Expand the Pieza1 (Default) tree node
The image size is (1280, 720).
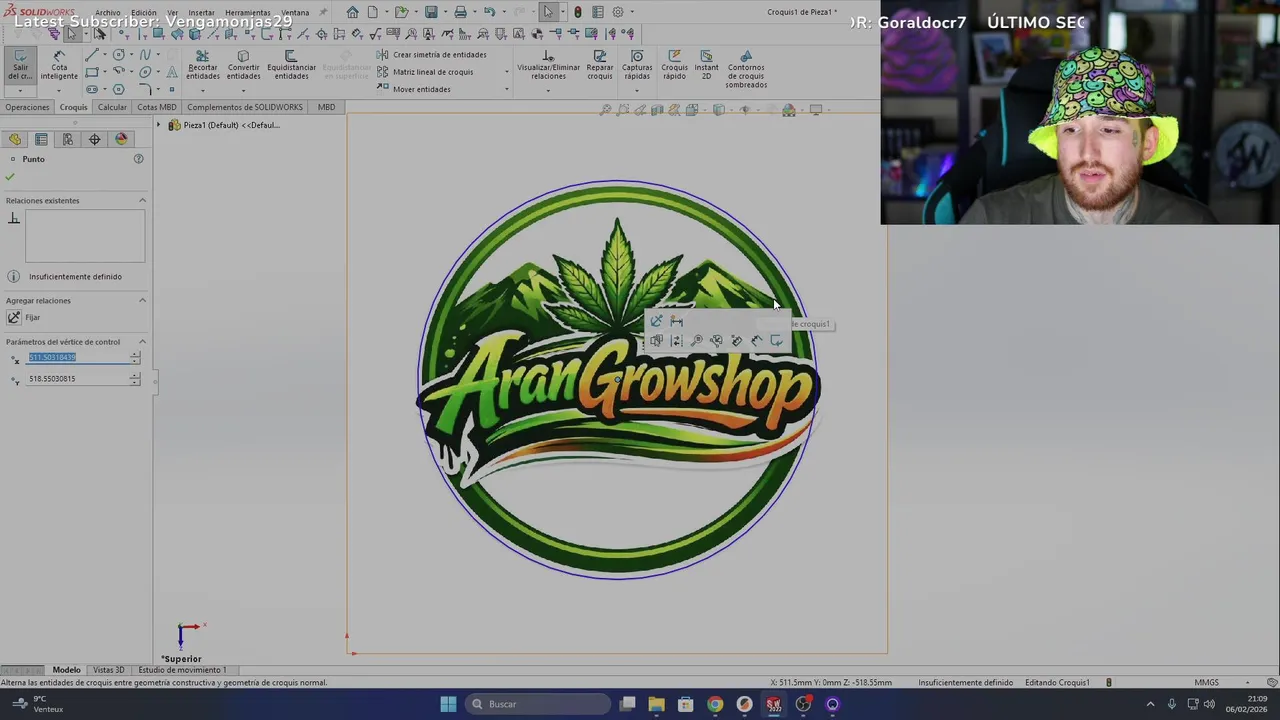158,125
